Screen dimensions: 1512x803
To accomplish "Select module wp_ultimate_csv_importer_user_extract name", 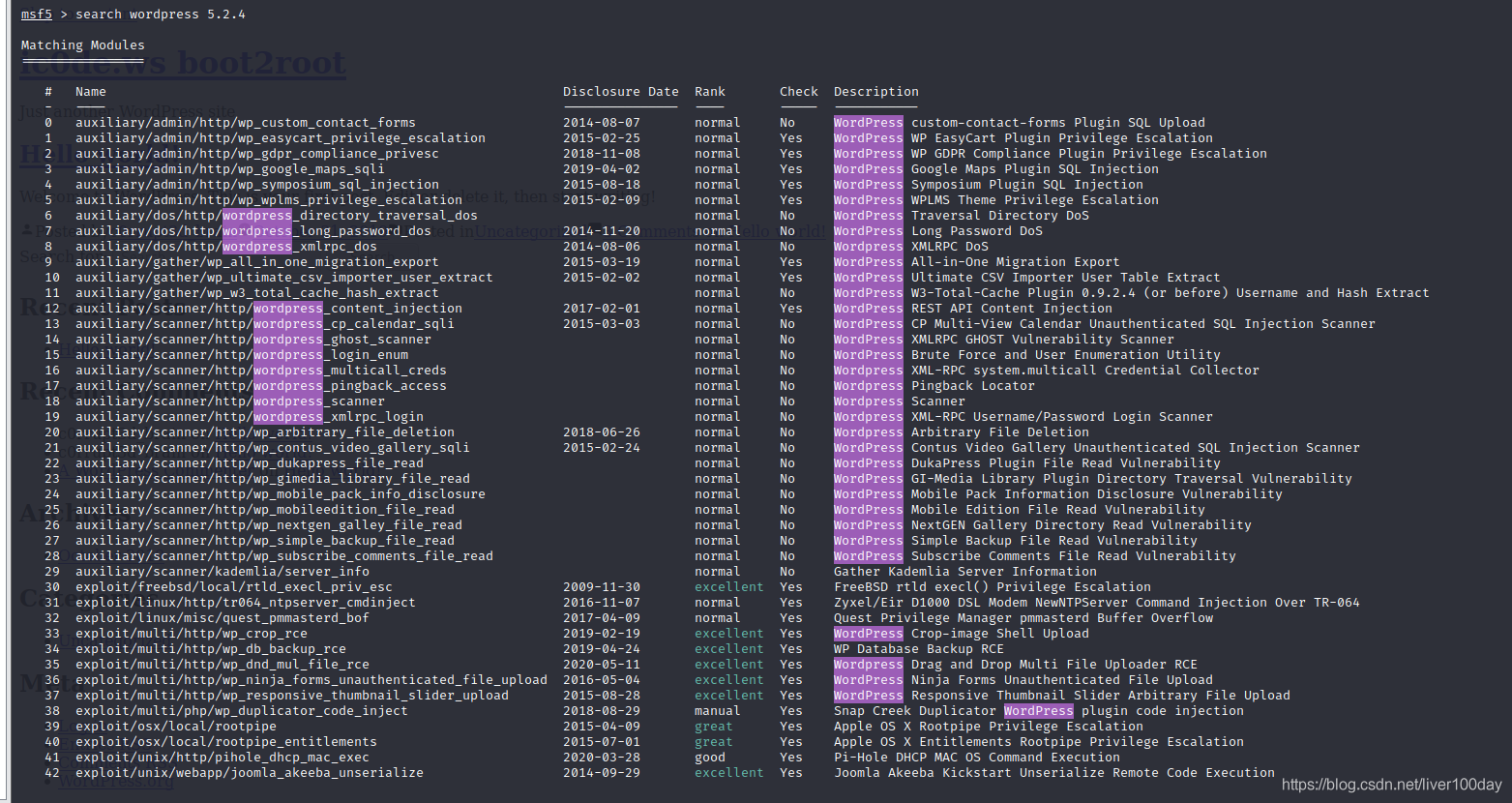I will pos(284,278).
